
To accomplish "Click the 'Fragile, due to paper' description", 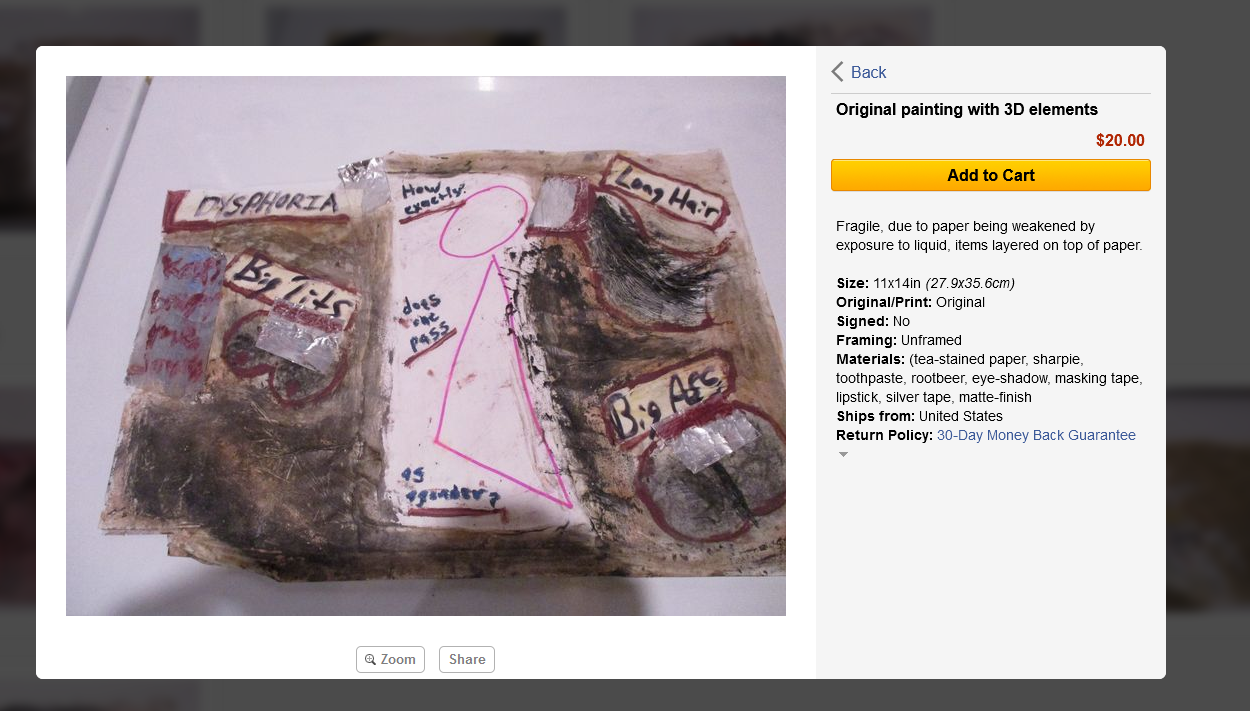I will tap(989, 236).
